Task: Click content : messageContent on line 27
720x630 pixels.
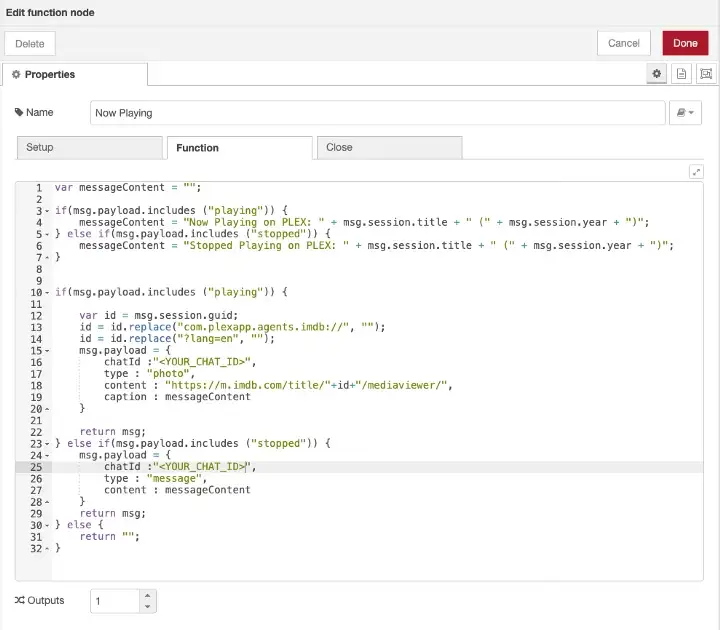Action: tap(177, 490)
